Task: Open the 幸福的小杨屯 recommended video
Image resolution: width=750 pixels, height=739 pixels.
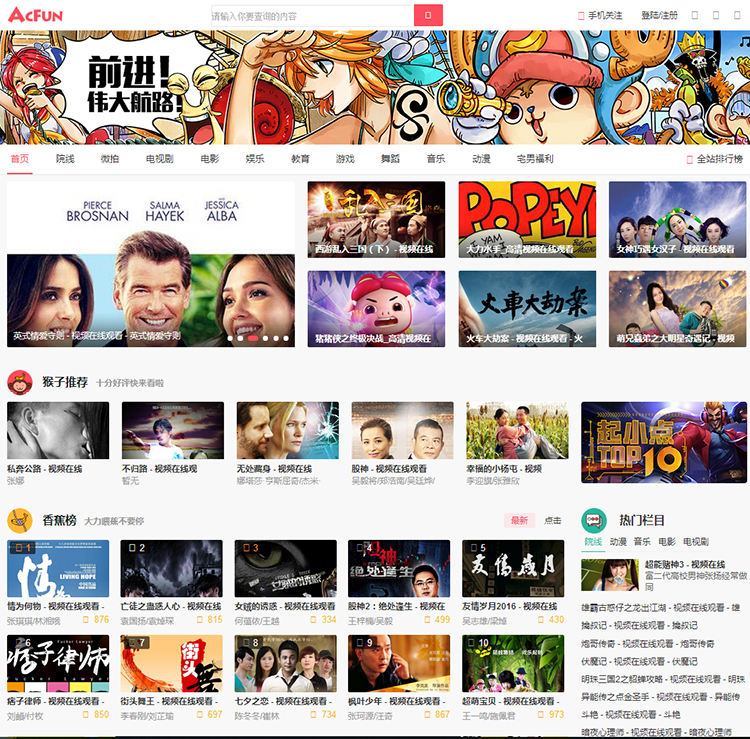Action: [517, 430]
